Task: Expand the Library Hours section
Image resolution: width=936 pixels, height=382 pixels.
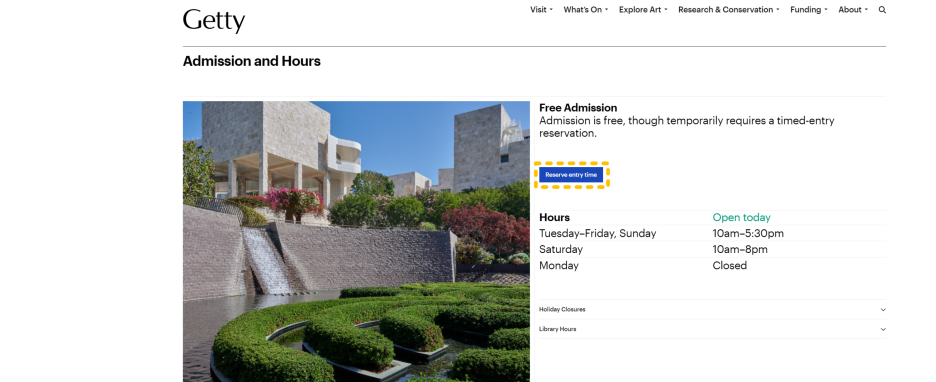Action: (x=712, y=329)
